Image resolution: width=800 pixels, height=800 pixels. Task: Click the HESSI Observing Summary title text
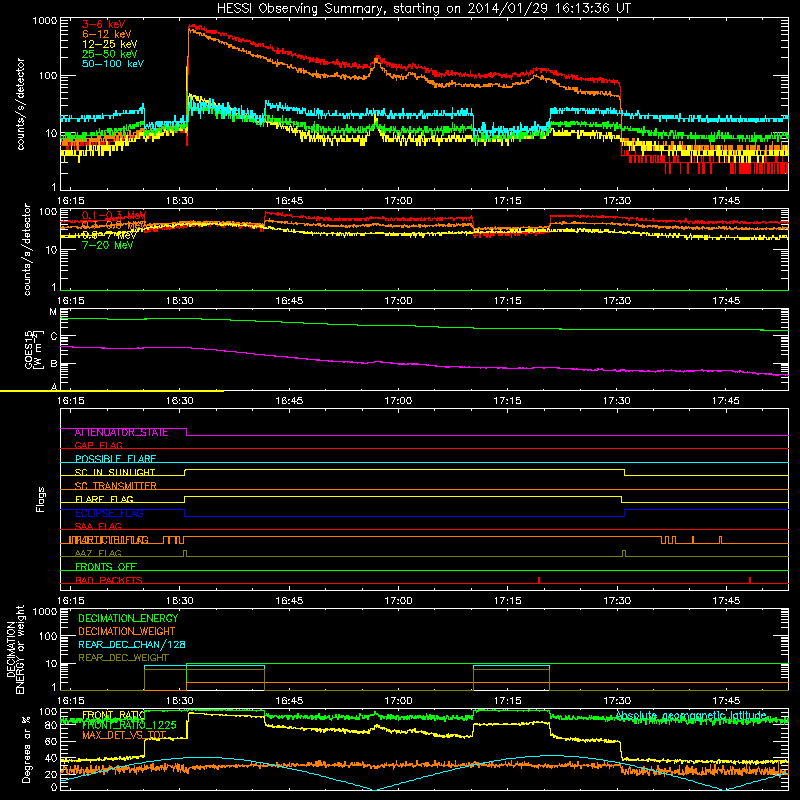[423, 9]
